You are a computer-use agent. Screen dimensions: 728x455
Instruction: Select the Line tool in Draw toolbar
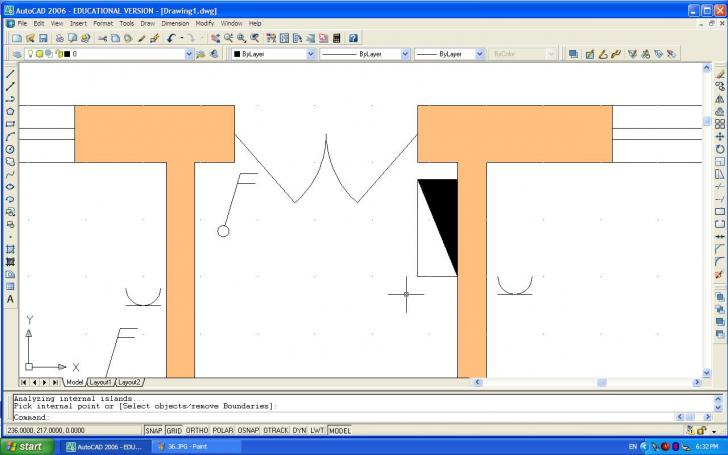click(x=10, y=74)
